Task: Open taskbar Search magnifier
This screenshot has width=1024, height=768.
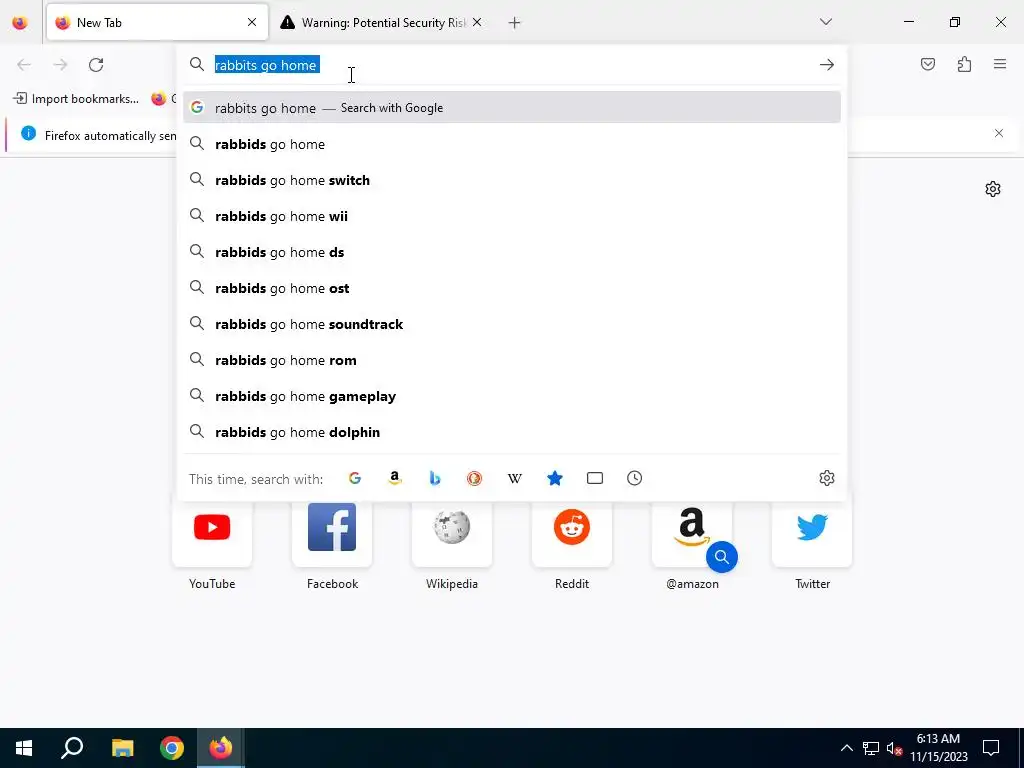Action: click(x=72, y=748)
